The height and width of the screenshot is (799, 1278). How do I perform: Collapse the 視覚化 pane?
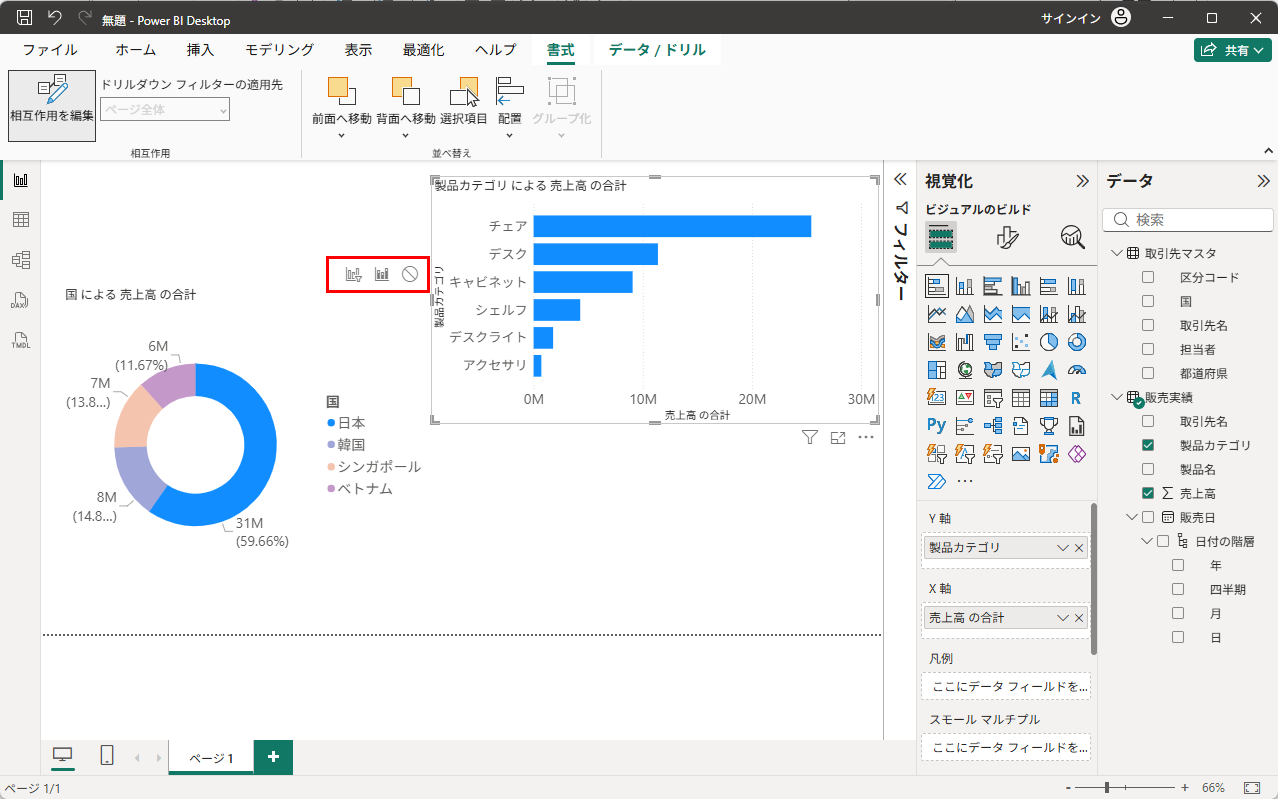(x=1082, y=181)
